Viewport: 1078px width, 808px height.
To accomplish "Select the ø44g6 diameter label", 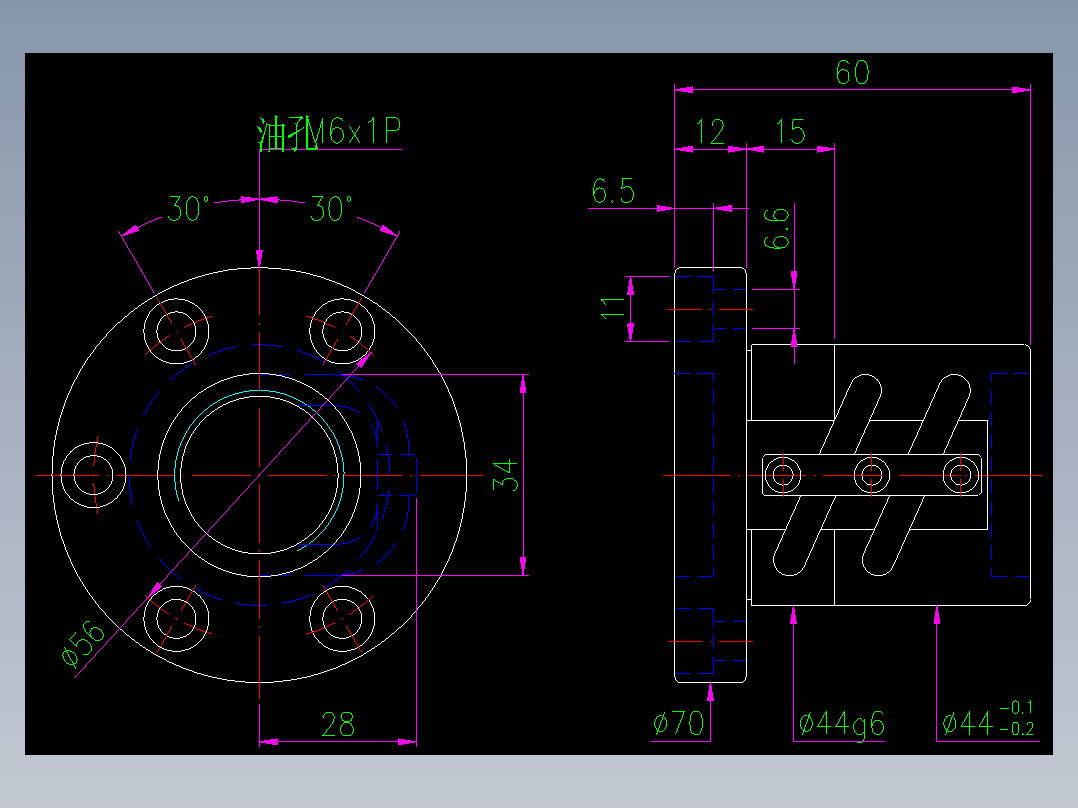I will [842, 724].
